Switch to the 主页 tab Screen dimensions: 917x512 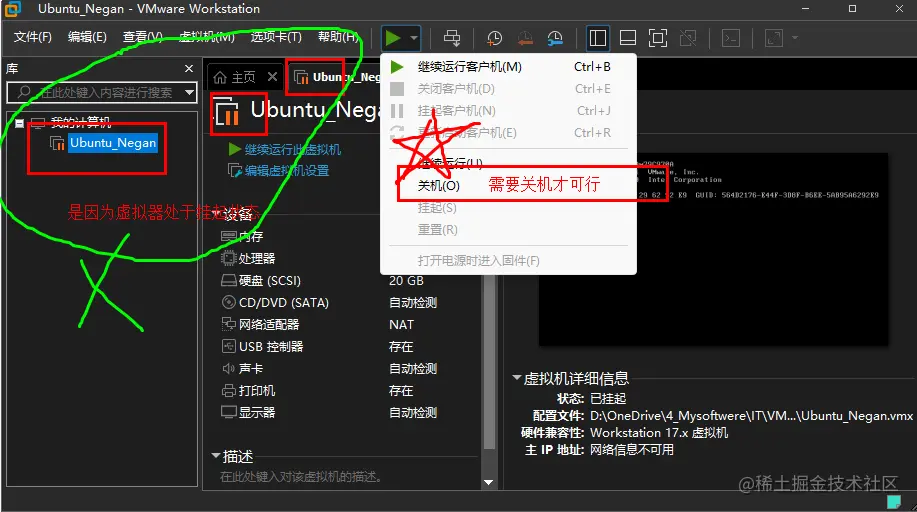coord(235,77)
